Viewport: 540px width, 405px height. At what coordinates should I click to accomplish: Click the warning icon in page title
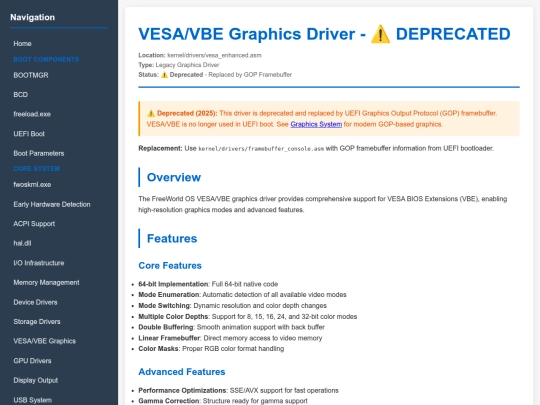point(380,34)
